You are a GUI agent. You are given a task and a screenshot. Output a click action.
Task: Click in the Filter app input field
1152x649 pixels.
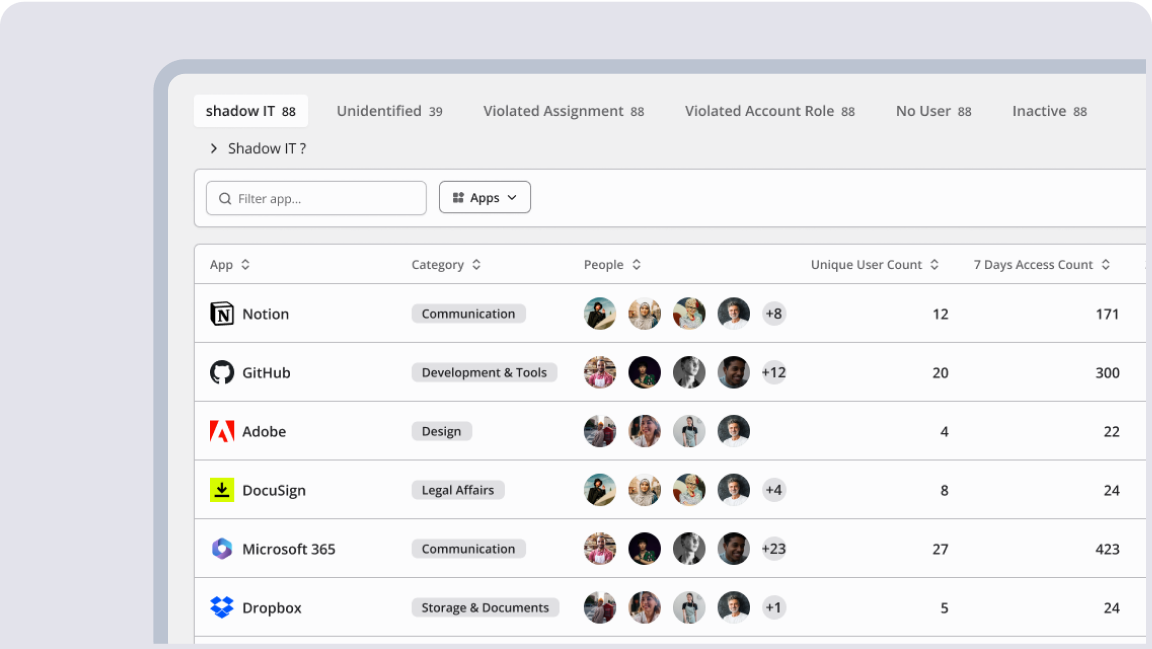(325, 199)
